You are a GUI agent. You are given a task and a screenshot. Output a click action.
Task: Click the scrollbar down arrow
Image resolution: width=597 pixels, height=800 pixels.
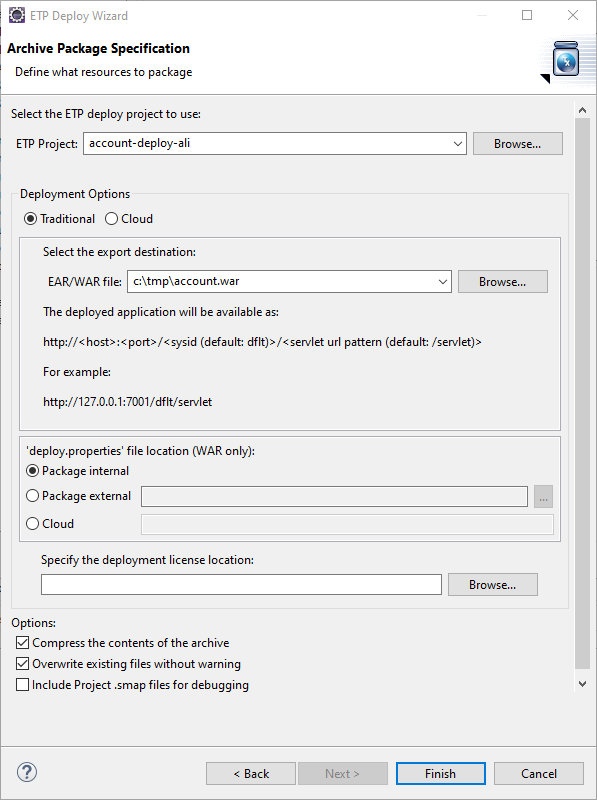point(582,684)
